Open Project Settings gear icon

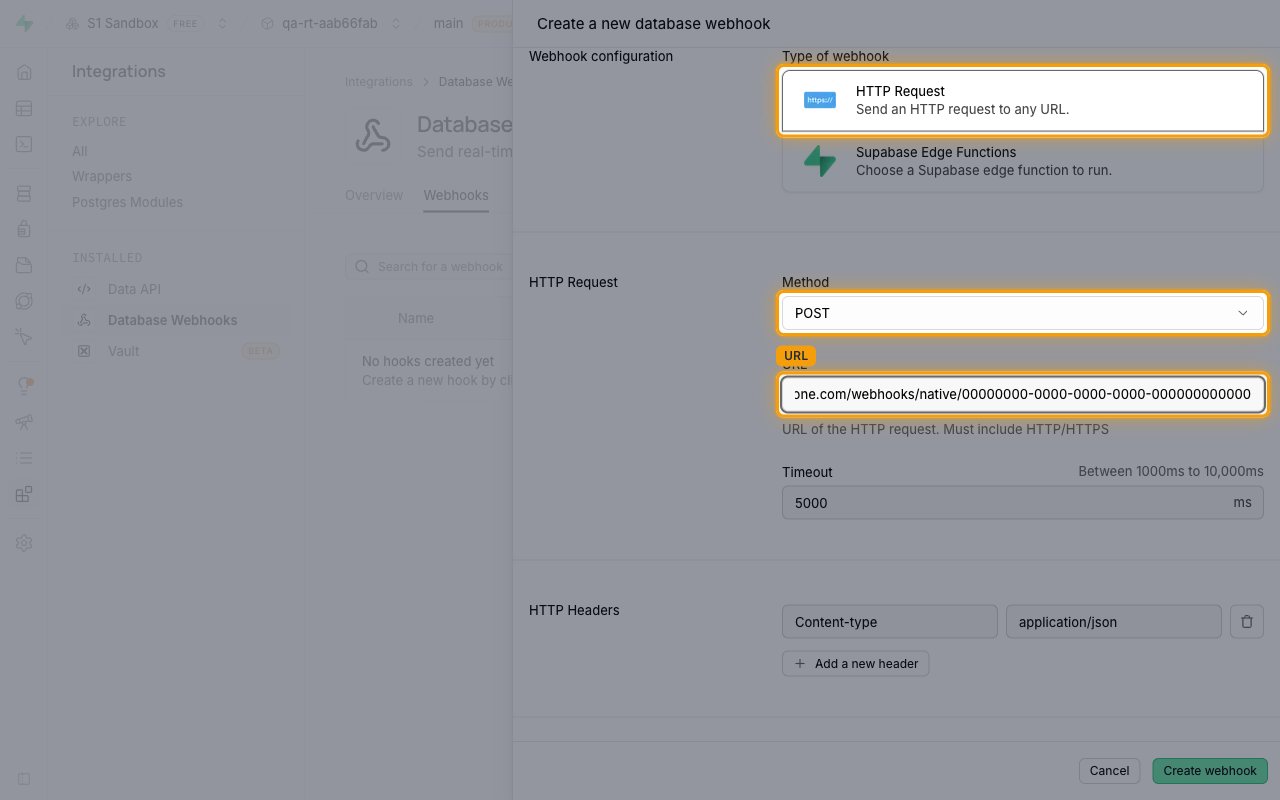click(24, 543)
